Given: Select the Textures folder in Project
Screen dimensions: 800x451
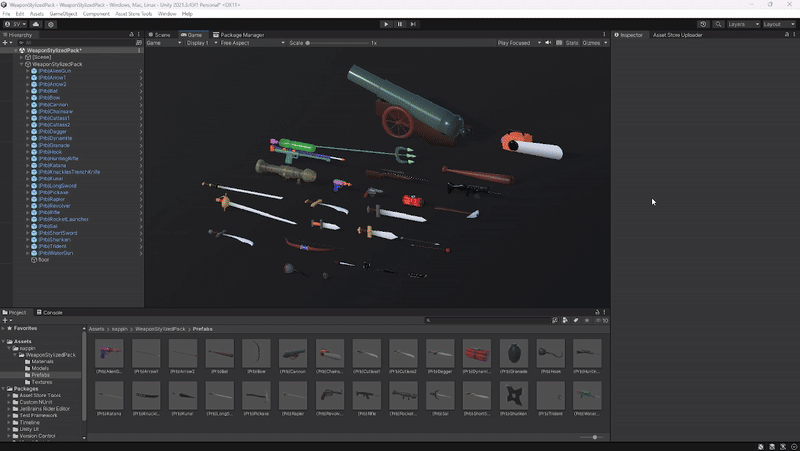Looking at the screenshot, I should point(41,382).
